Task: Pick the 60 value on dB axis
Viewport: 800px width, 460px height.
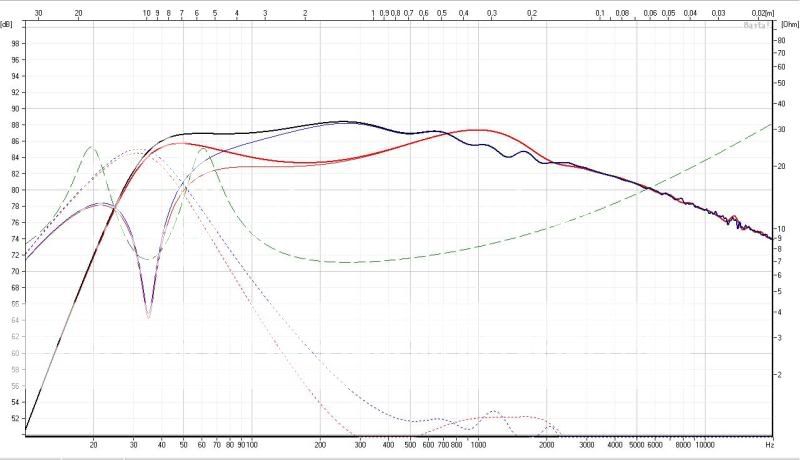Action: click(14, 353)
